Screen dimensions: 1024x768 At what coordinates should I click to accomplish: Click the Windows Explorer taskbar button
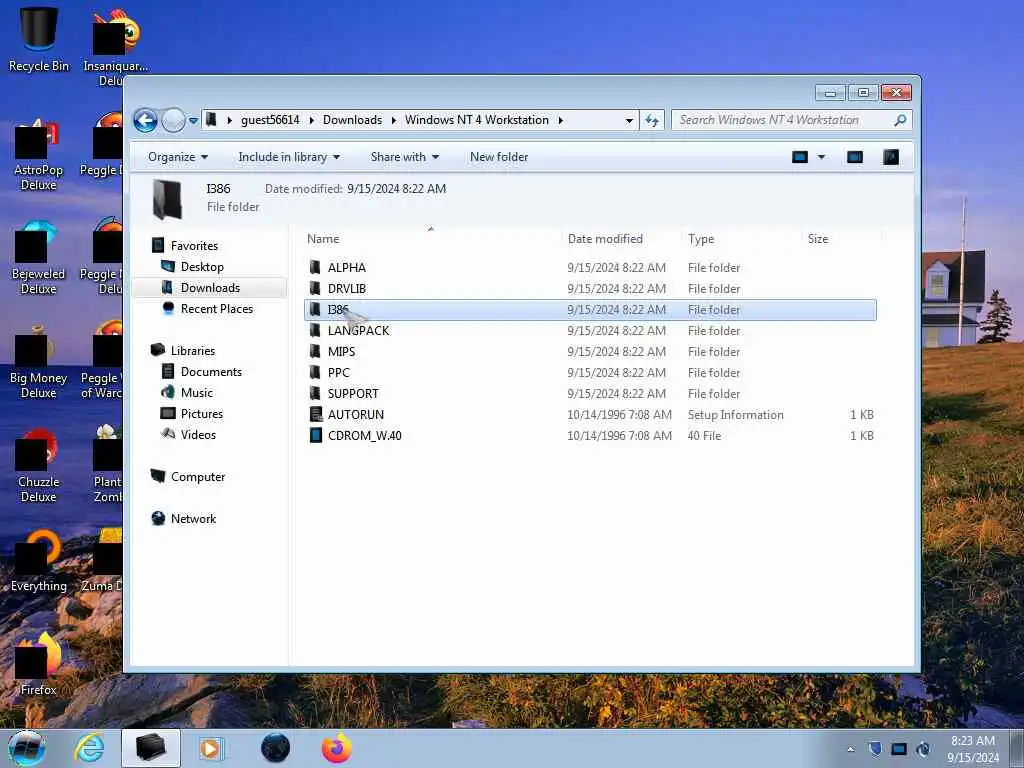pos(151,748)
